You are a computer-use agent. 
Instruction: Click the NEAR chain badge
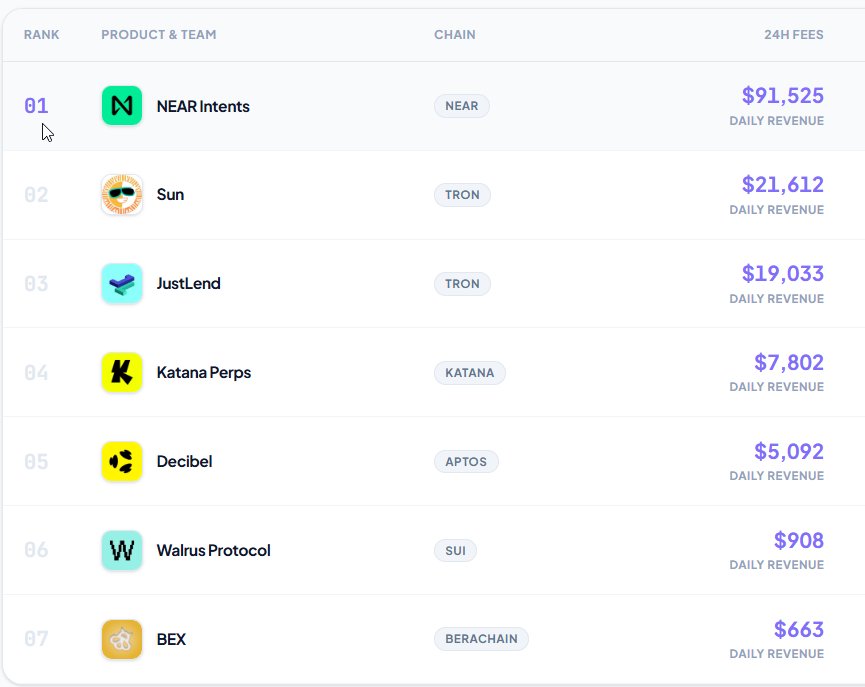point(461,106)
